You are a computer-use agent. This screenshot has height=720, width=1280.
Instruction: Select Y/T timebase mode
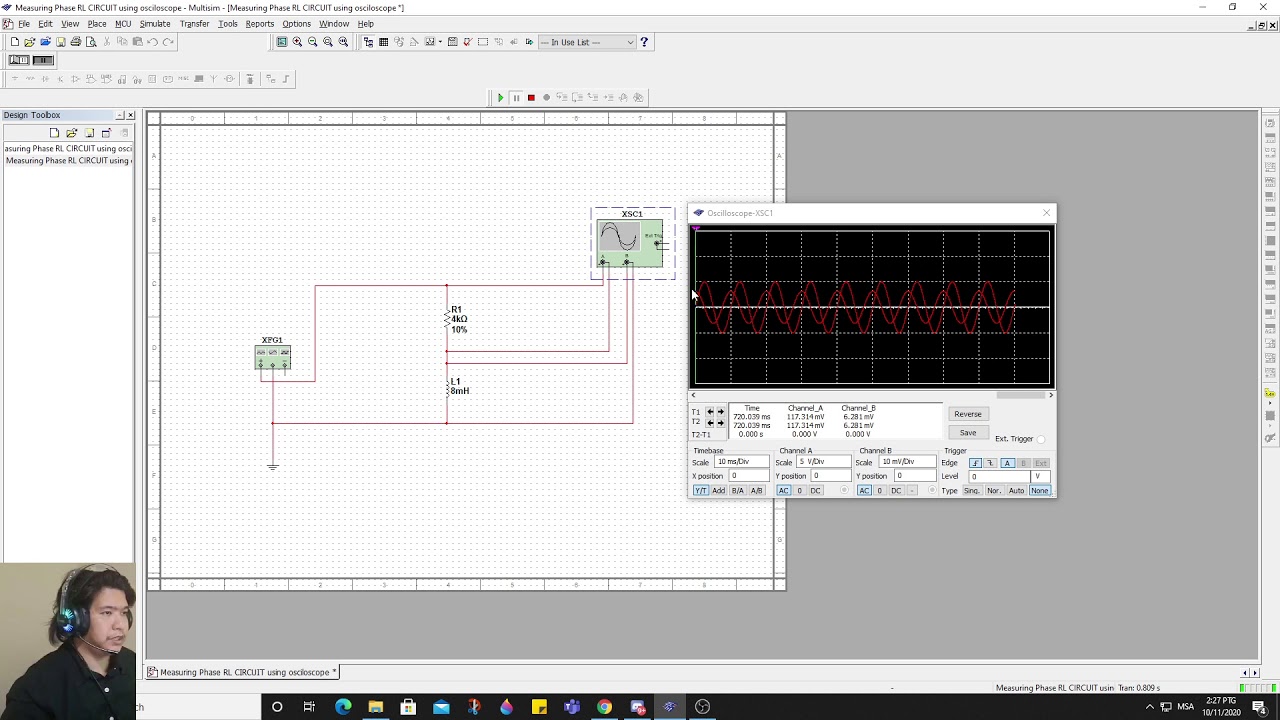tap(701, 491)
